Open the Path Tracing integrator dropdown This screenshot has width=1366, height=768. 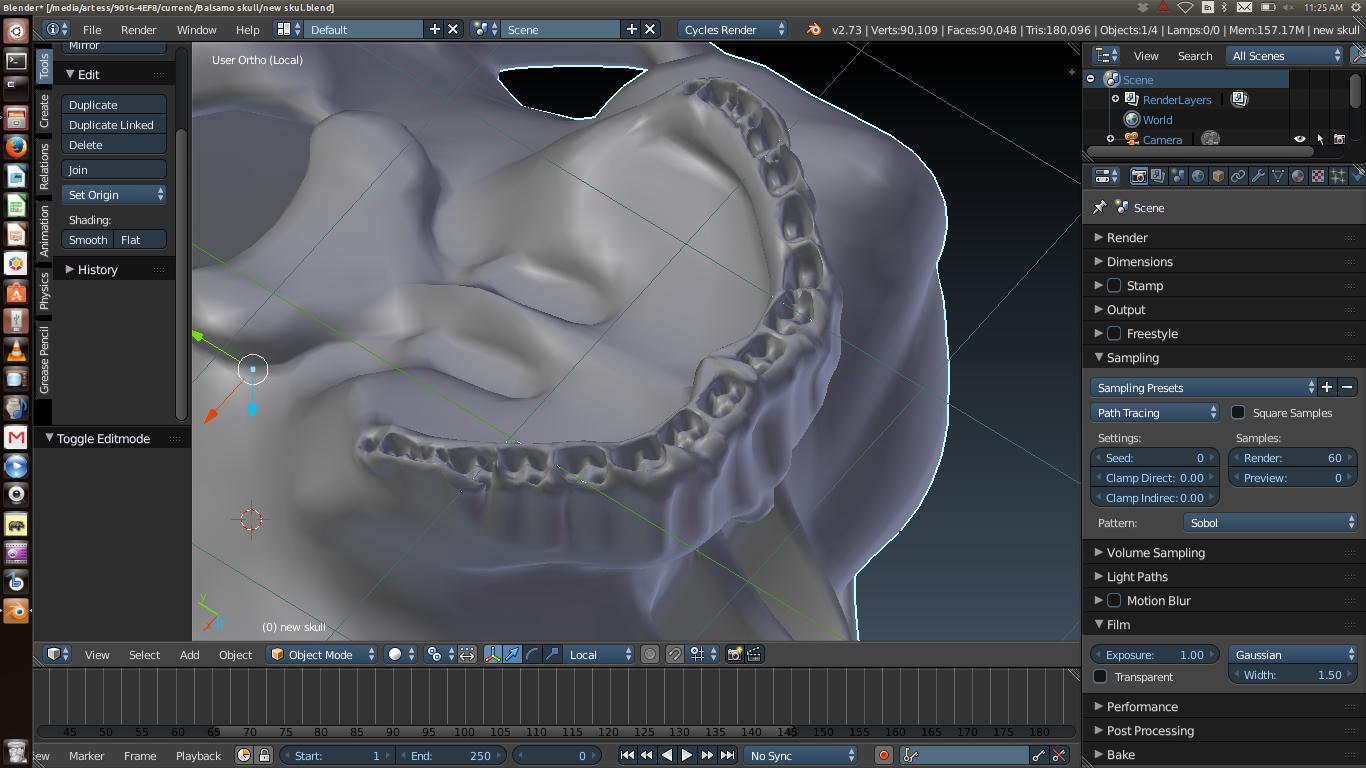click(x=1155, y=412)
